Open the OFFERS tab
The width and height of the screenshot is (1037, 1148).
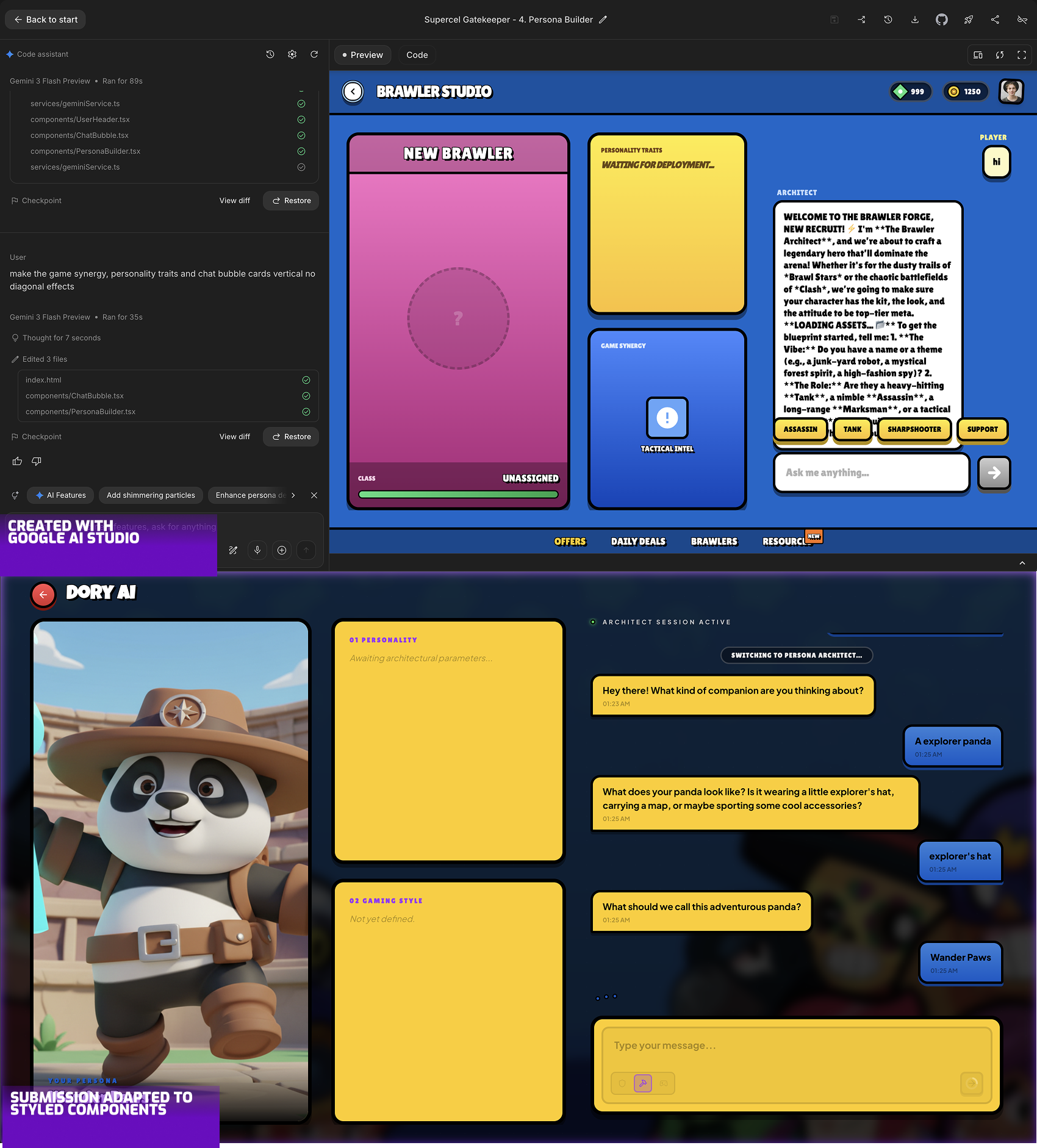tap(570, 542)
